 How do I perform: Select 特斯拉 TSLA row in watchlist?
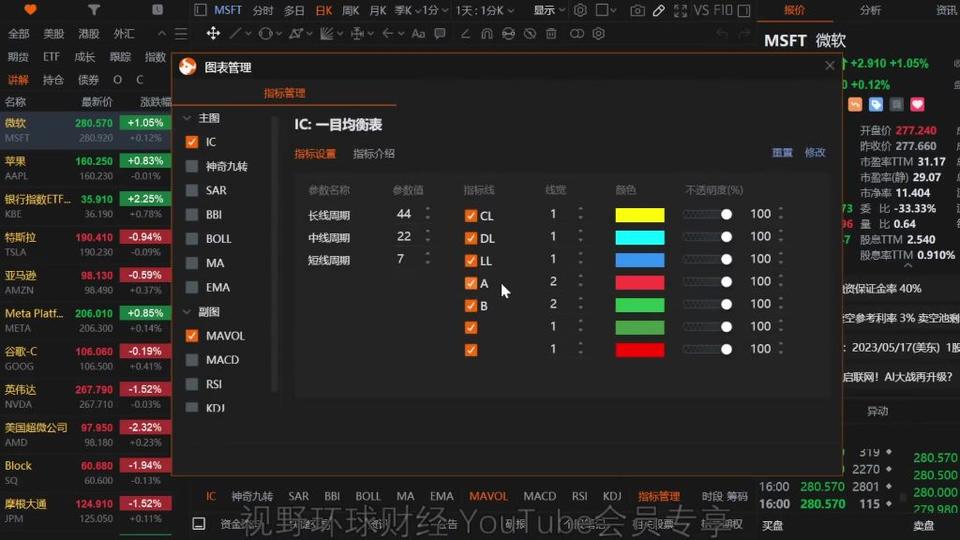point(86,244)
